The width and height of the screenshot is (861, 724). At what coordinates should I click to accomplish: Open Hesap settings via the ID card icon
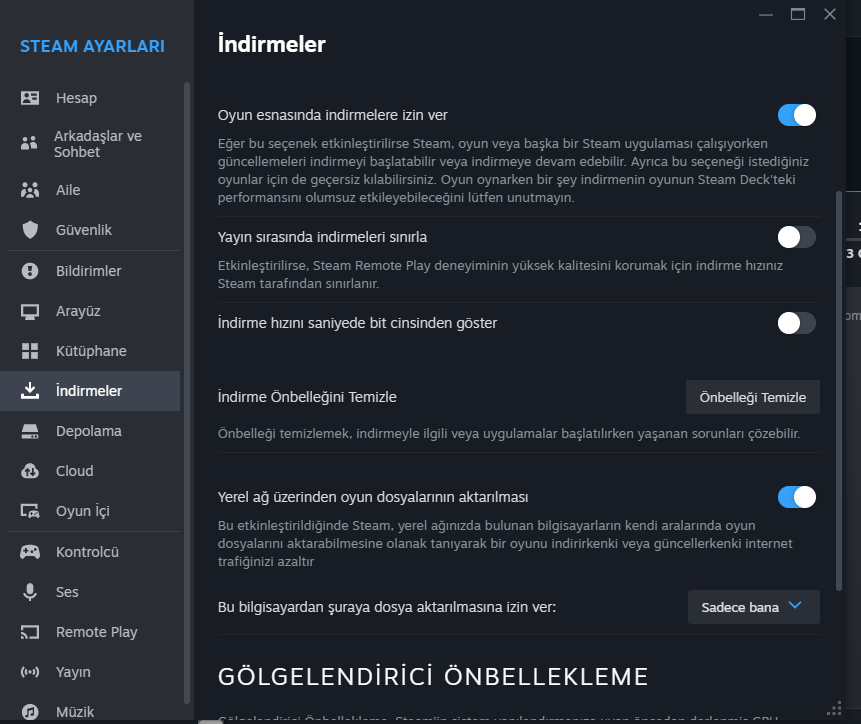click(x=30, y=98)
